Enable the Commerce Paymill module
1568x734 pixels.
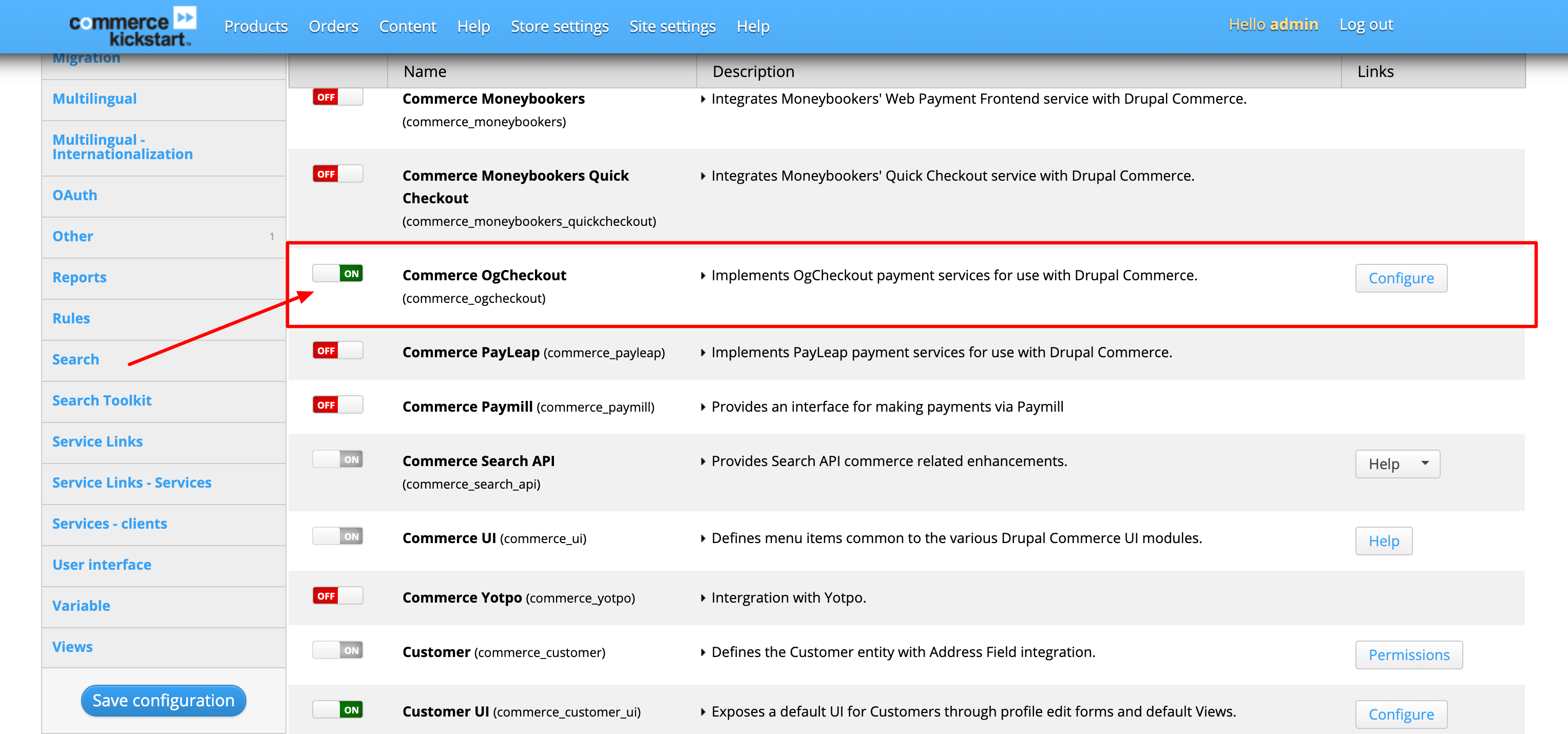point(337,404)
